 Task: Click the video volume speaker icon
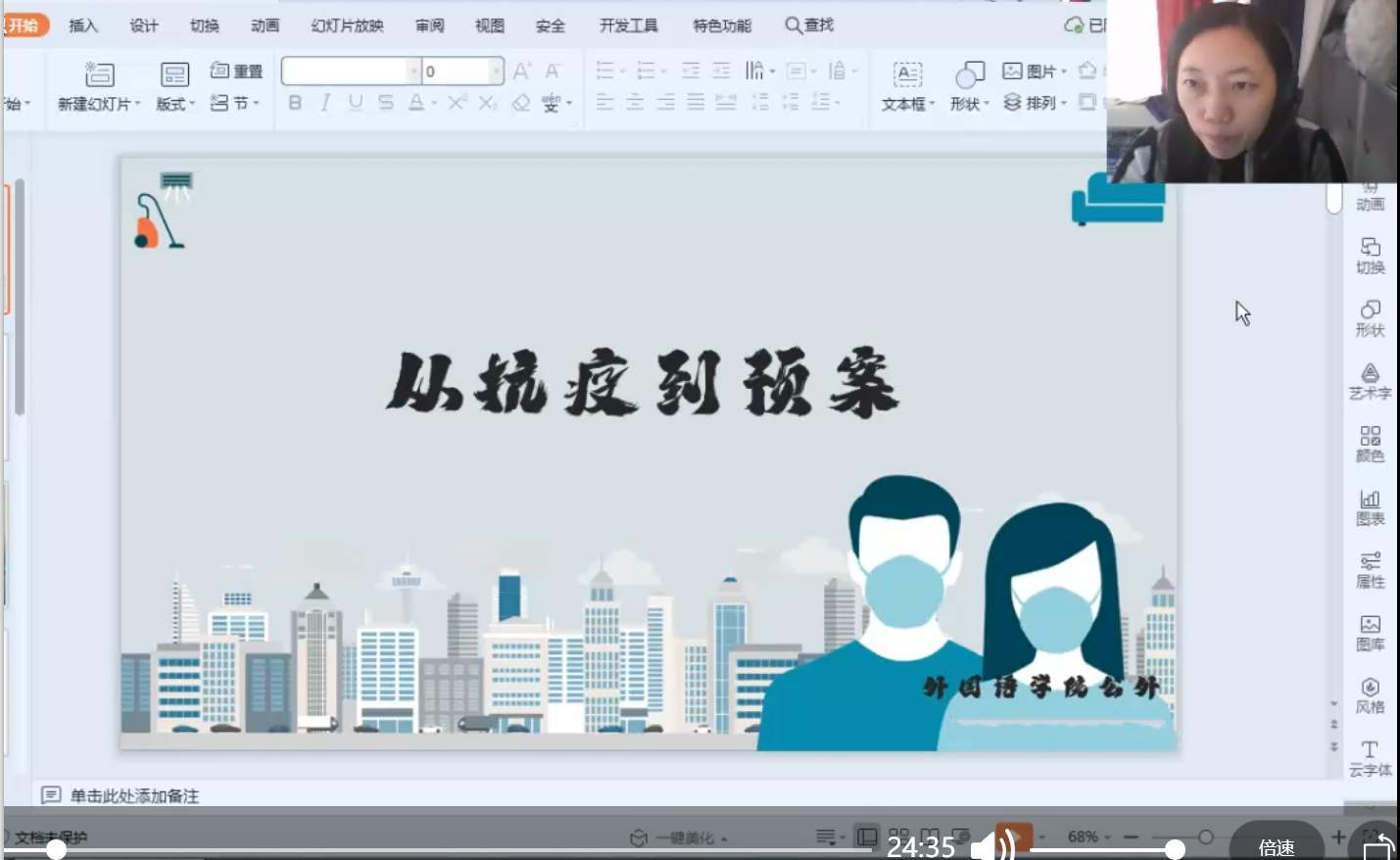(991, 846)
